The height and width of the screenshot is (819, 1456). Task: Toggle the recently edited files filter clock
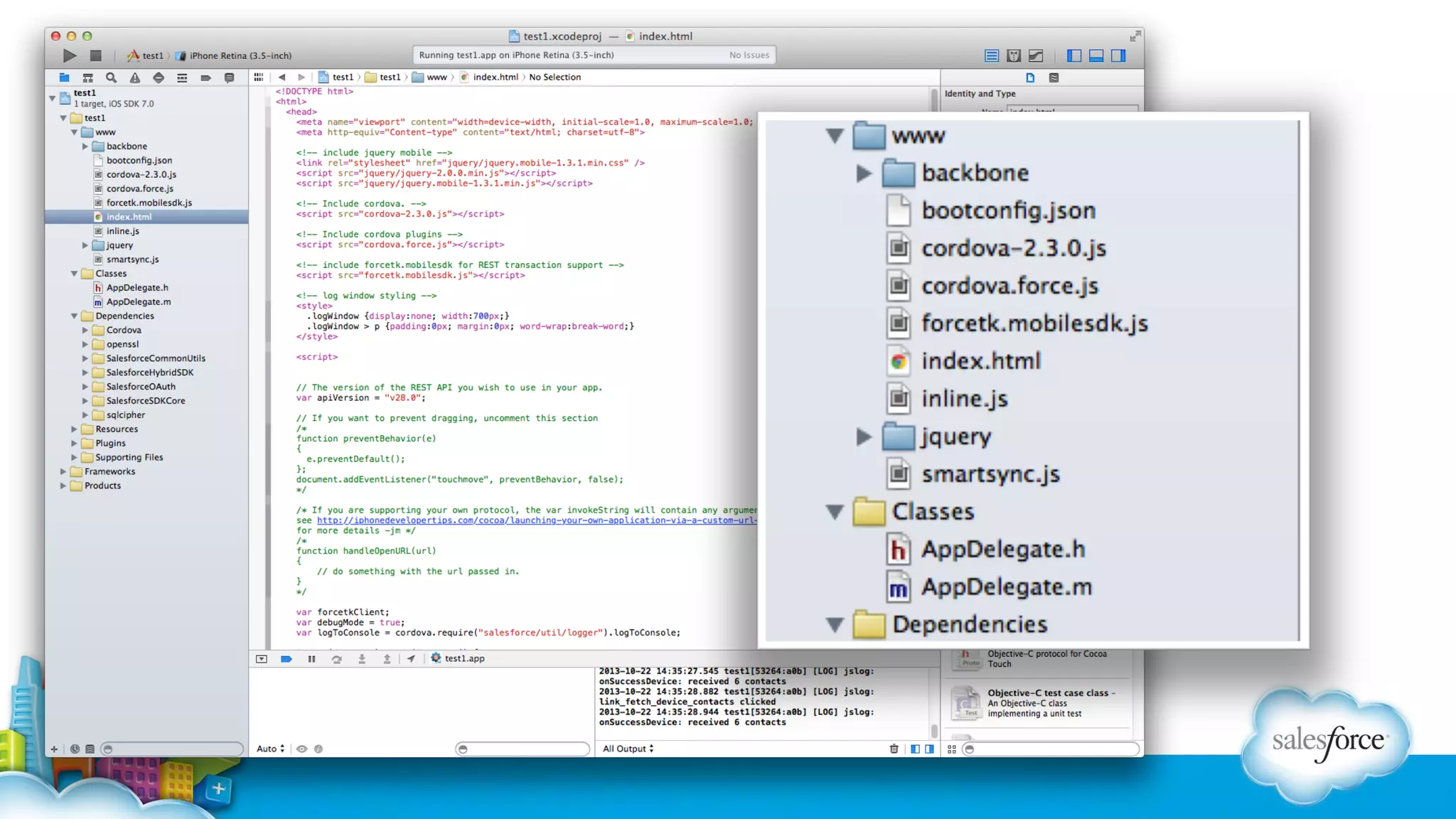pyautogui.click(x=75, y=749)
